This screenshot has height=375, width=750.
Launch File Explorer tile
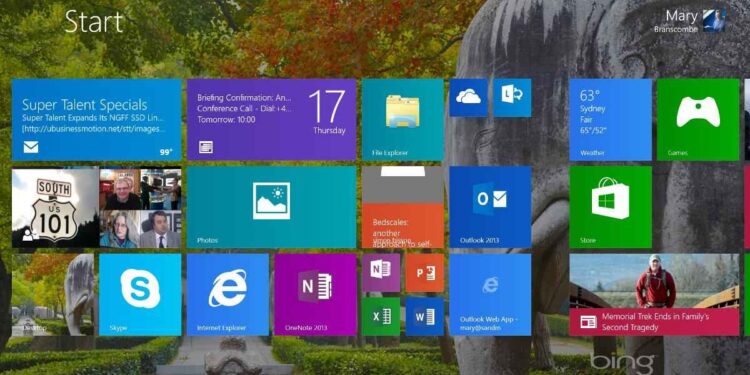403,120
